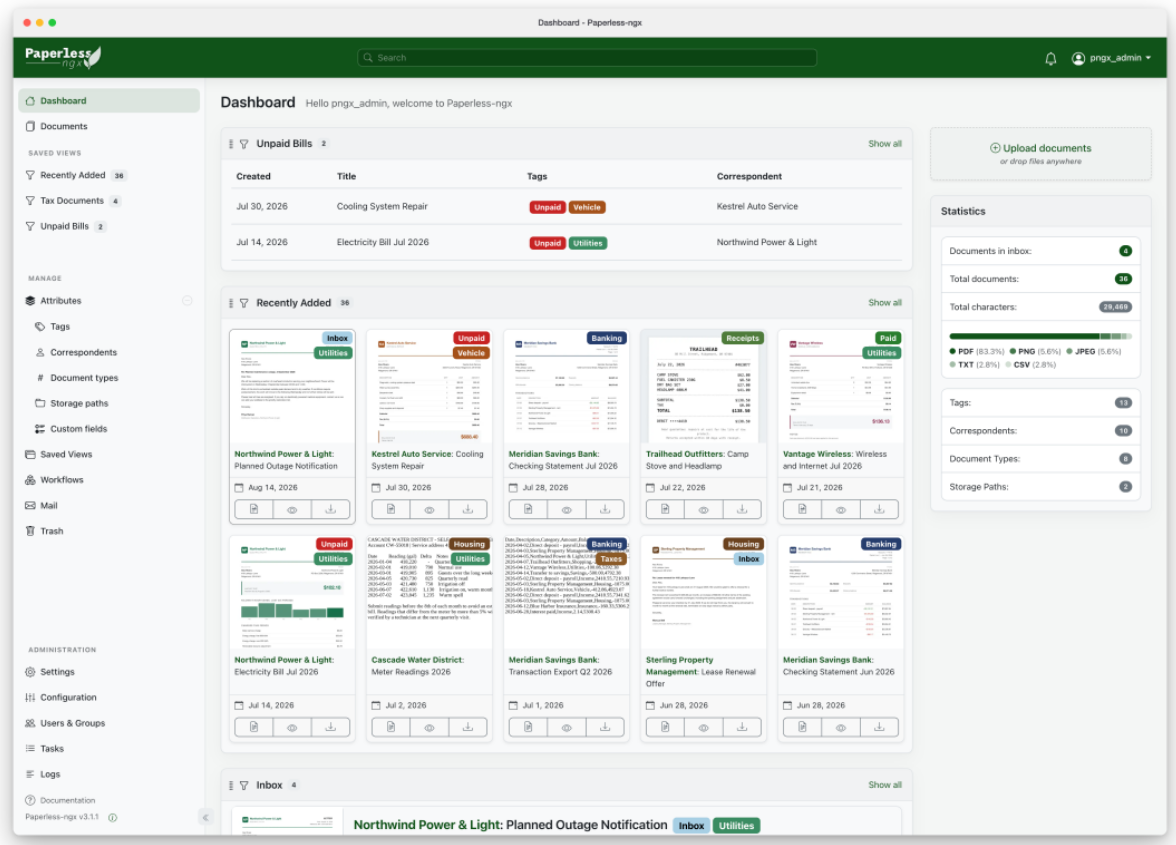Open Users & Groups
Screen dimensions: 1176x845
point(72,723)
